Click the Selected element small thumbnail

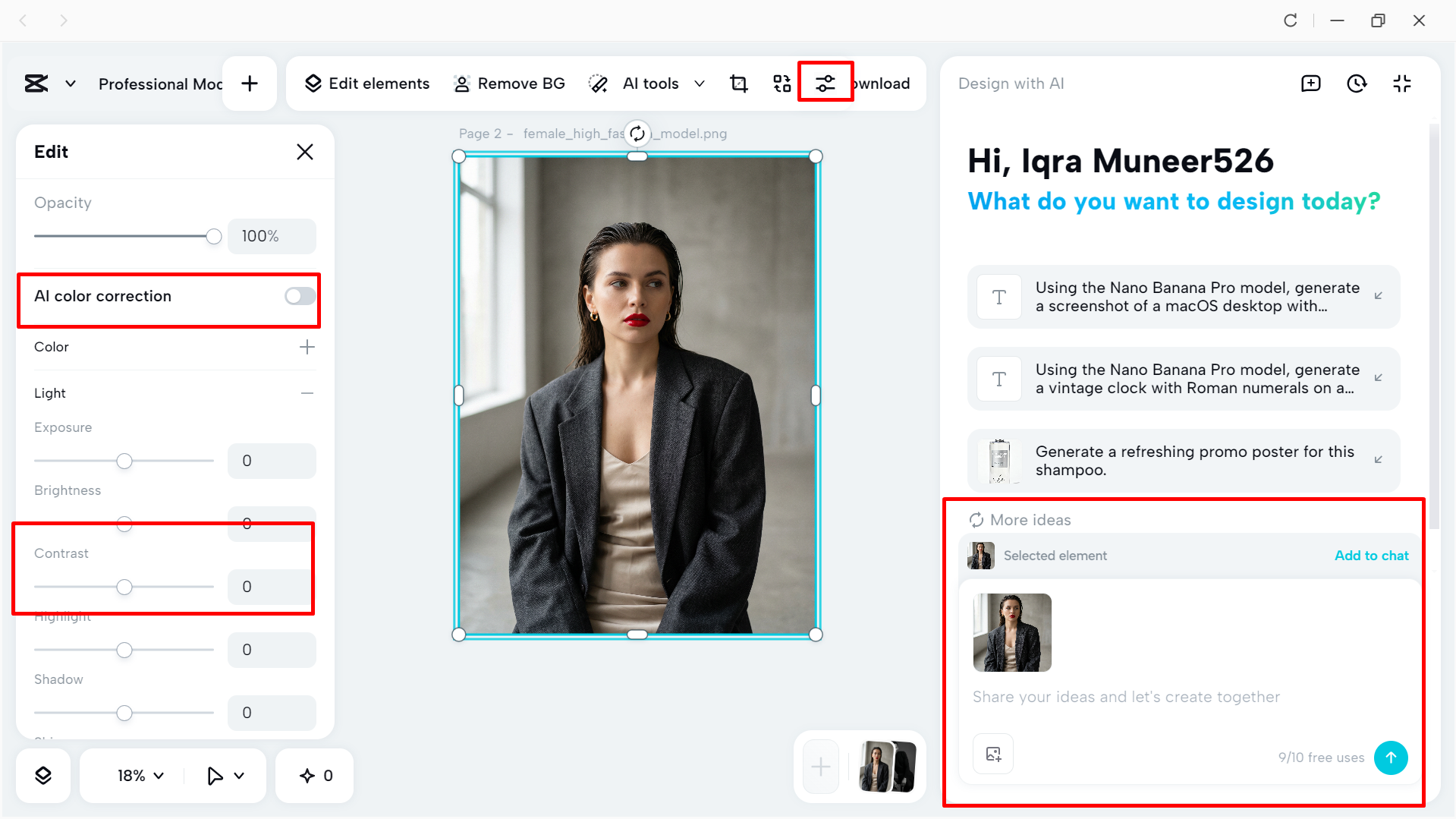pos(980,556)
